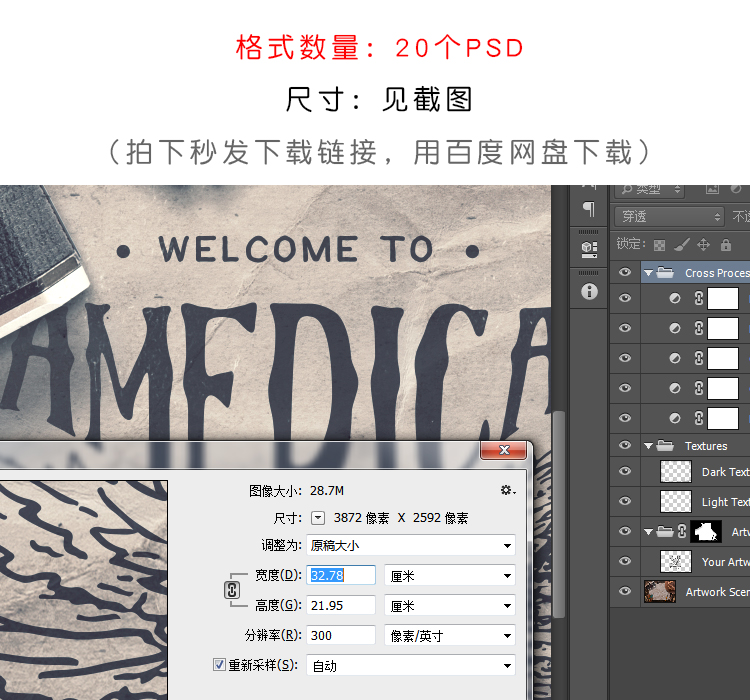The image size is (750, 700).
Task: Open the 调整为 preset dropdown
Action: pos(411,546)
